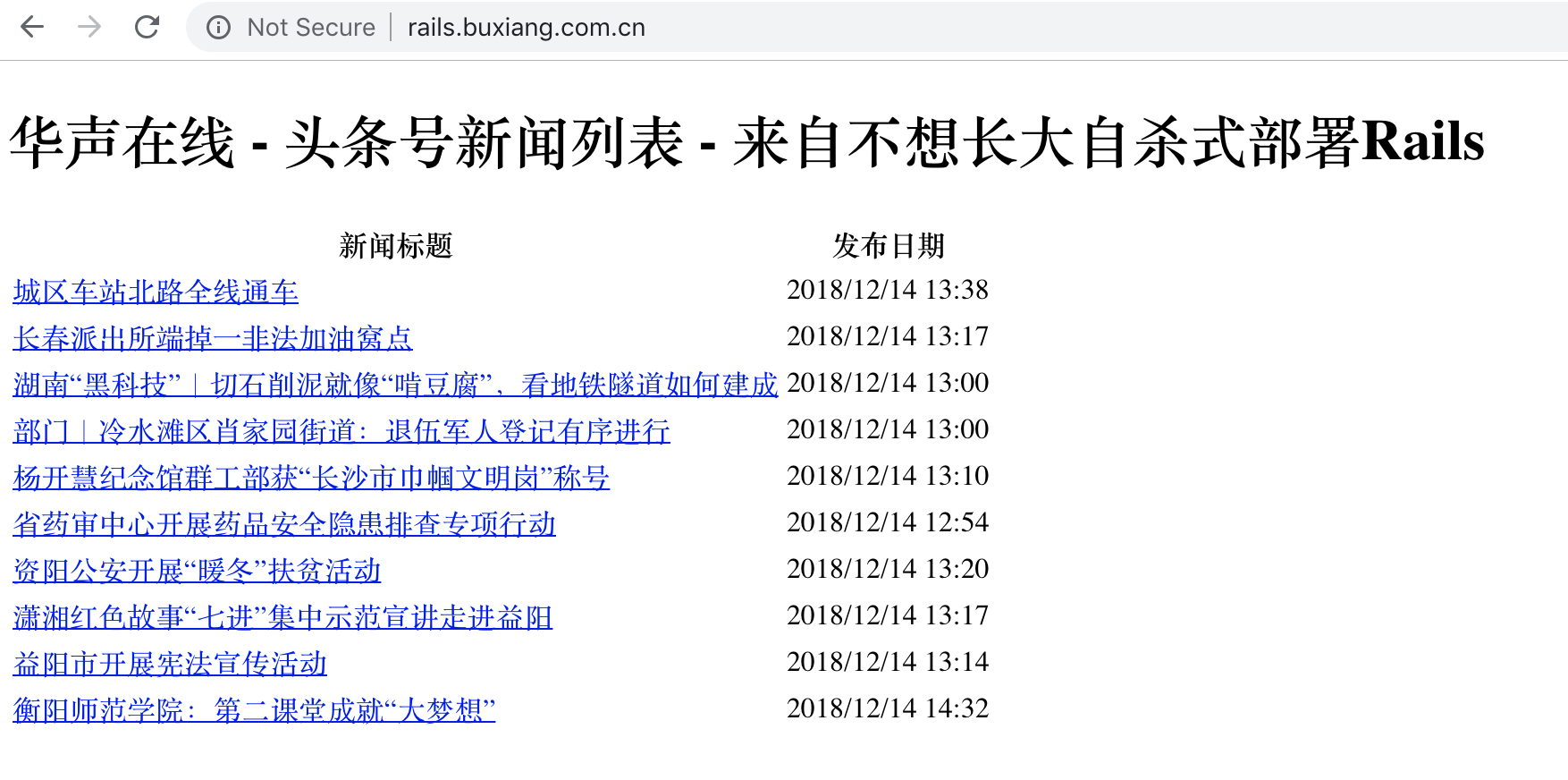Click the browser back arrow
Image resolution: width=1568 pixels, height=780 pixels.
32,27
